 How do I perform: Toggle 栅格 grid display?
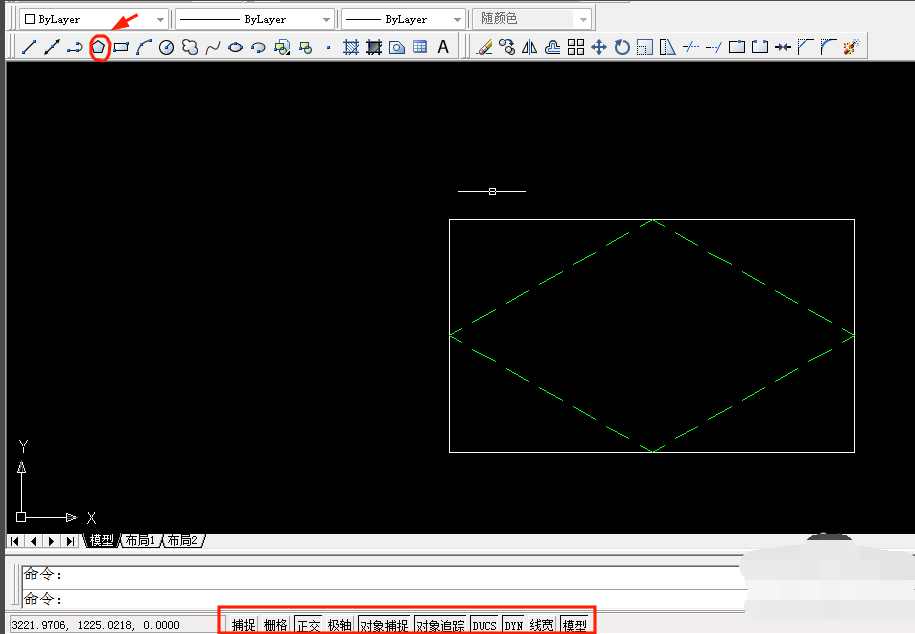click(x=275, y=623)
